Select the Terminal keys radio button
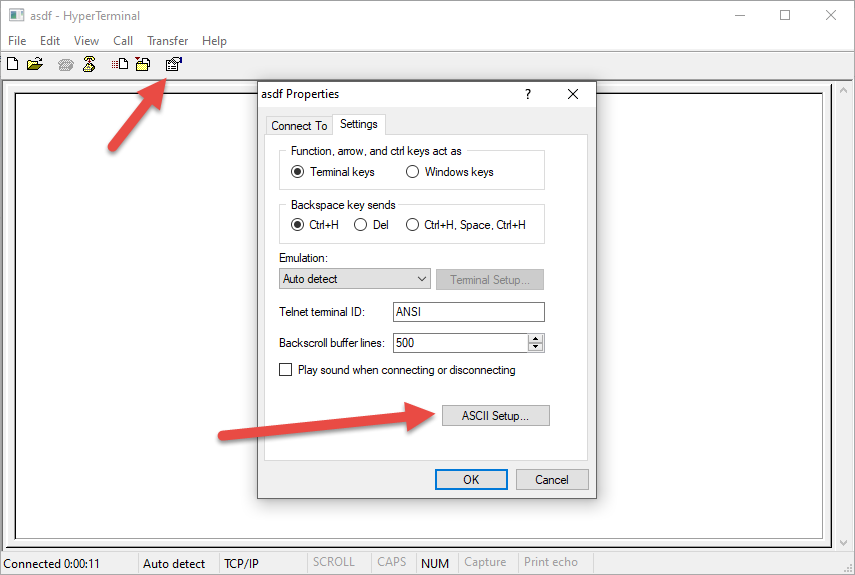 (x=297, y=172)
